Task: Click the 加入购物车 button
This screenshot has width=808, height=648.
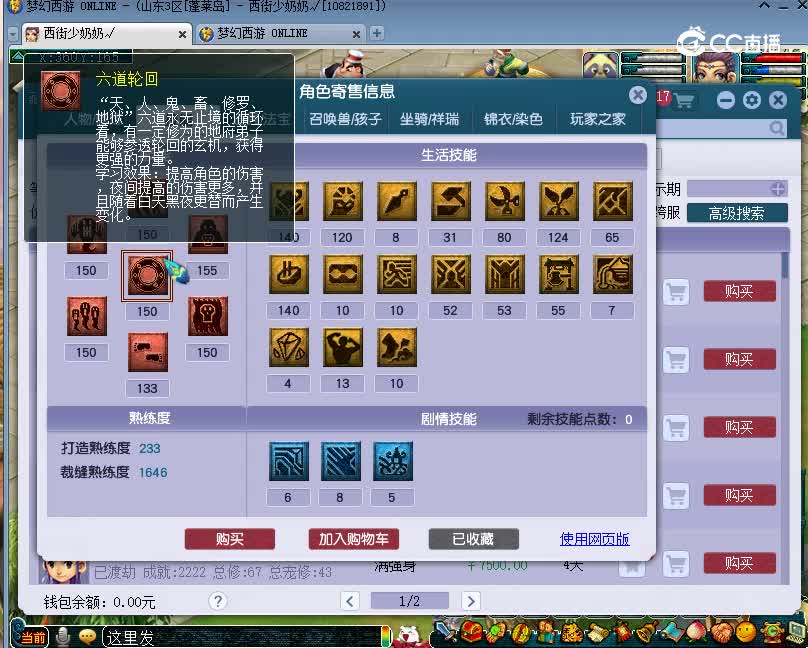Action: [x=354, y=539]
